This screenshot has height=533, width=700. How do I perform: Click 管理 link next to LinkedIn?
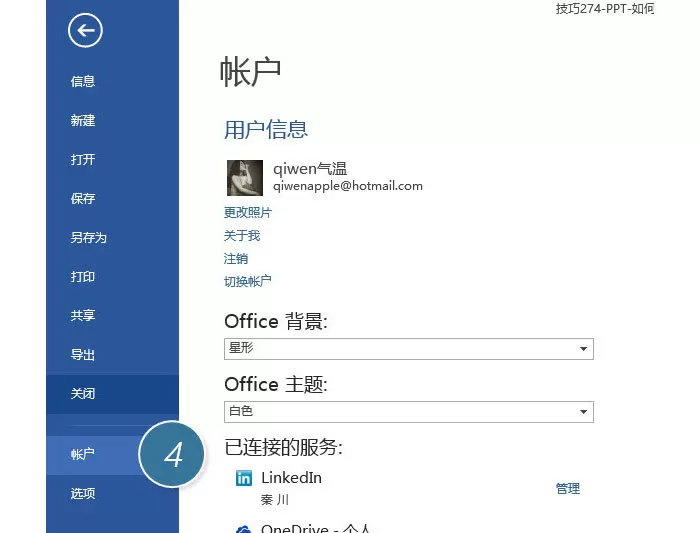click(568, 489)
